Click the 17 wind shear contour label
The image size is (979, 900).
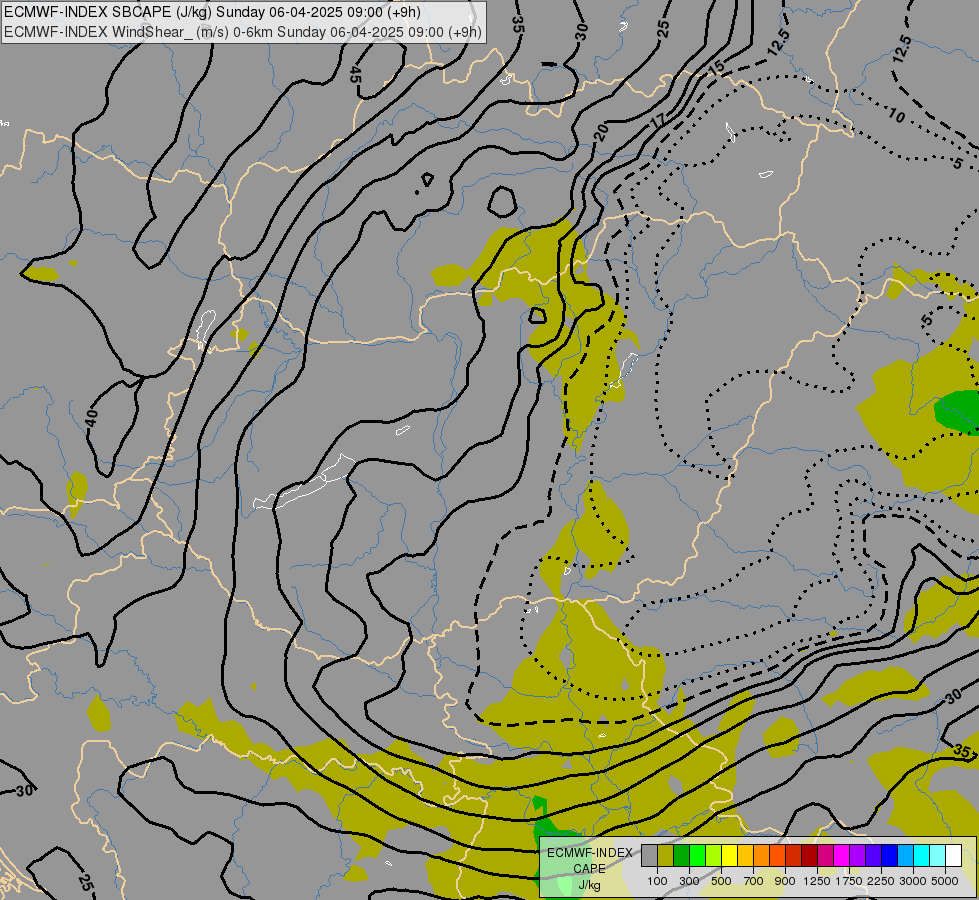tap(658, 120)
